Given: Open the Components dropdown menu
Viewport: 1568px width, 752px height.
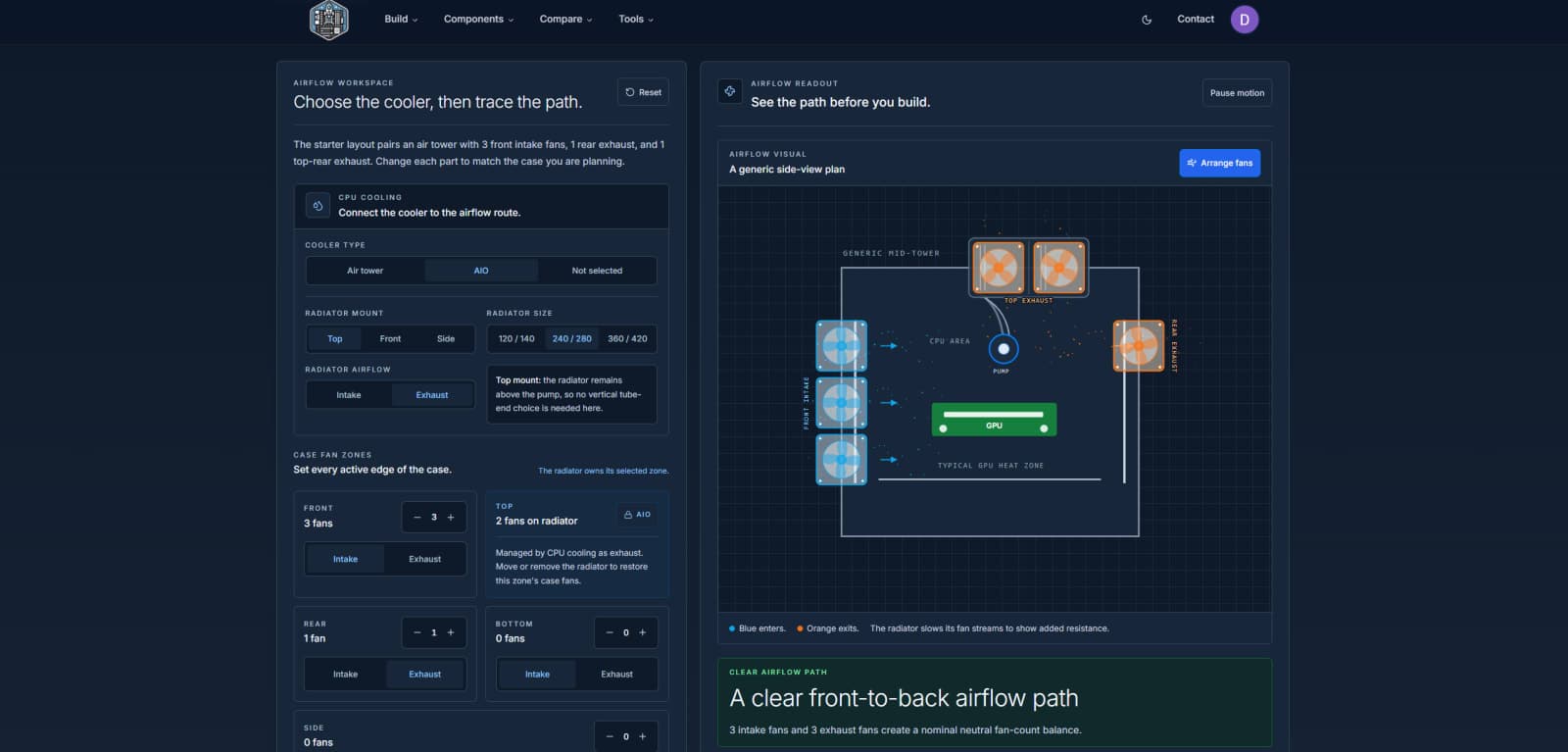Looking at the screenshot, I should tap(478, 20).
